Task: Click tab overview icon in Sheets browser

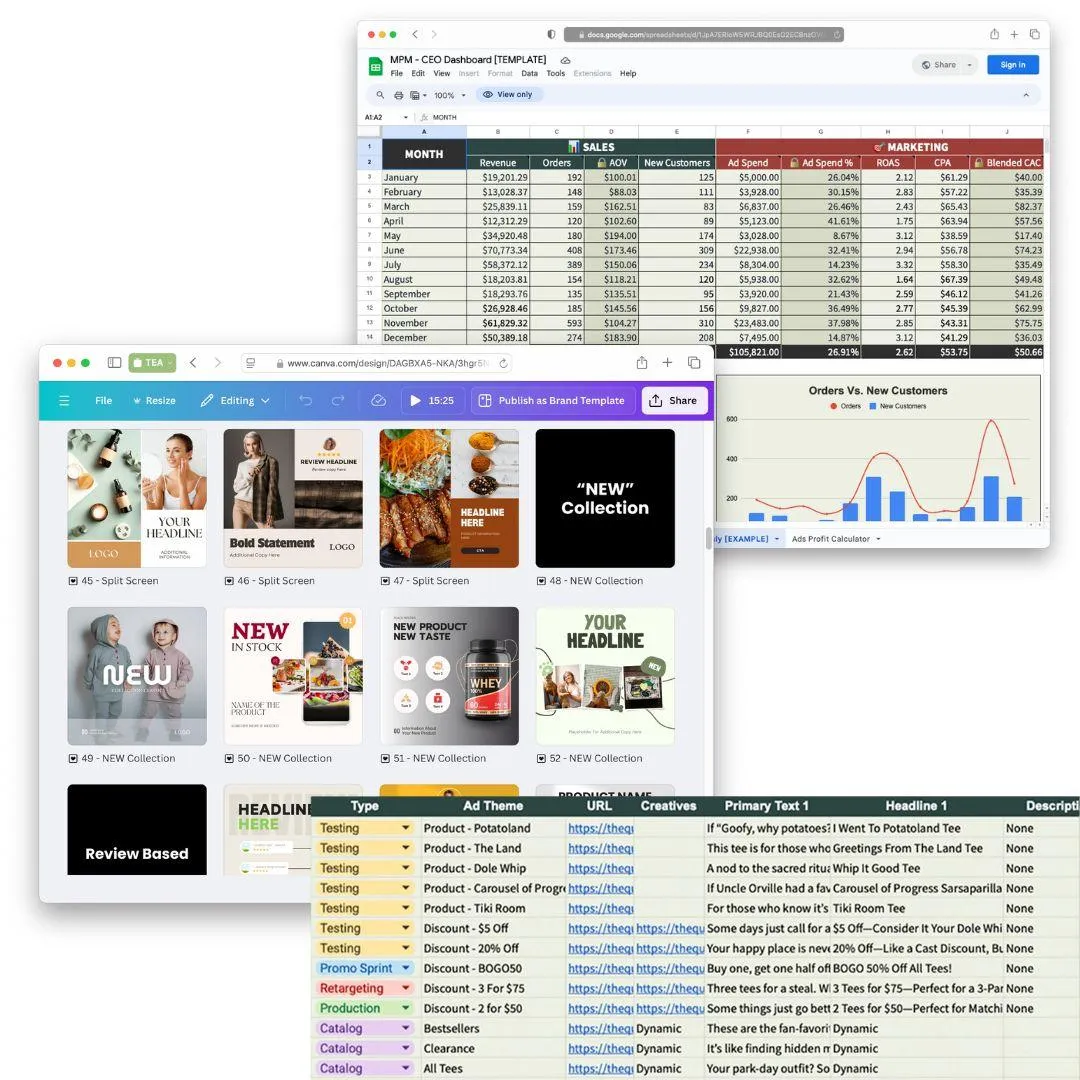Action: pos(1035,34)
